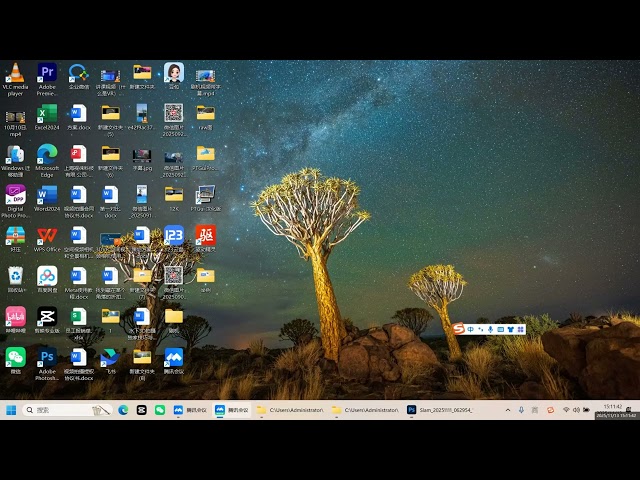The height and width of the screenshot is (480, 640).
Task: Open the Windows Start menu
Action: [x=11, y=410]
